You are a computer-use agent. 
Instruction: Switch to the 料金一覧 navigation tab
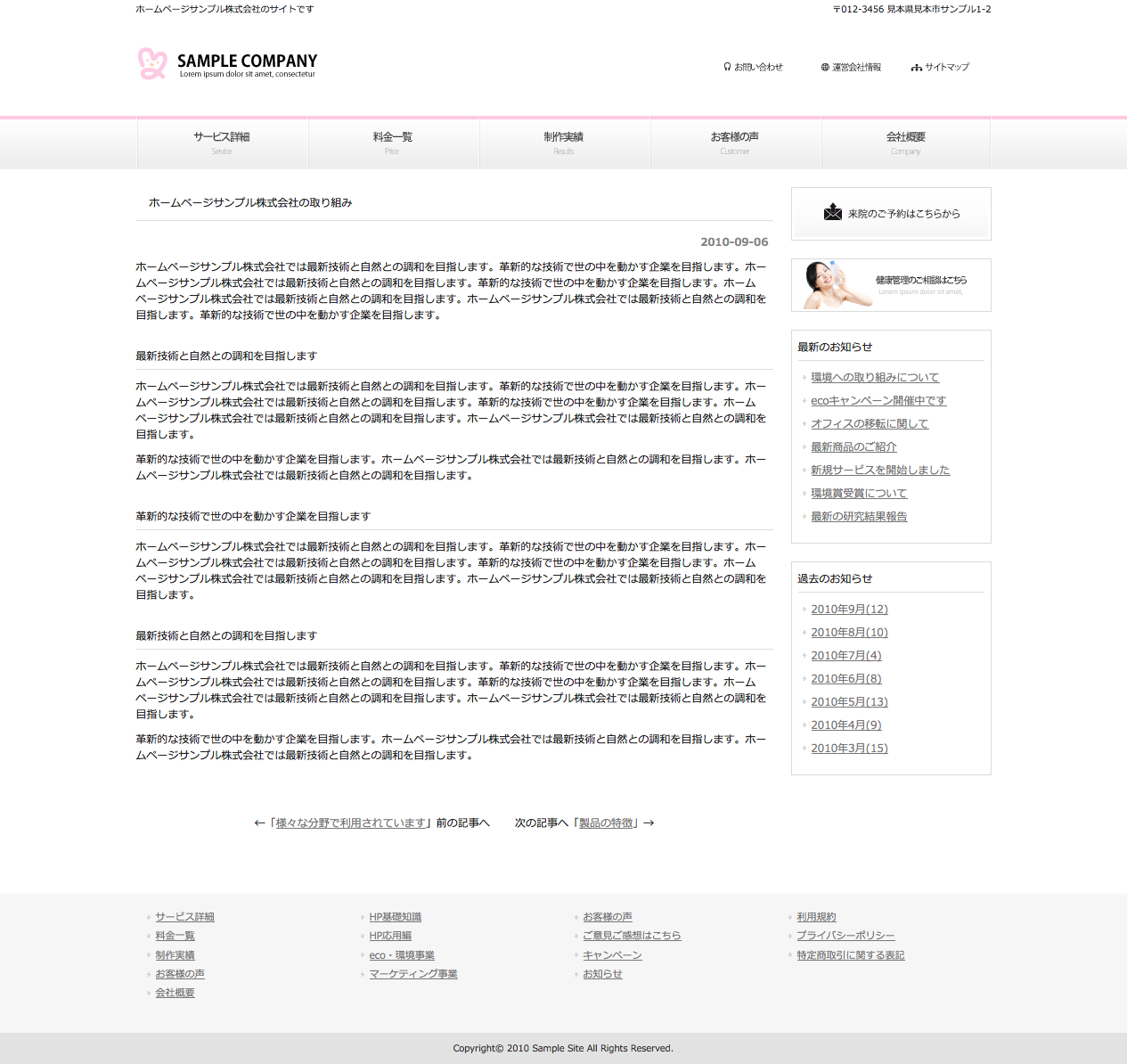393,142
